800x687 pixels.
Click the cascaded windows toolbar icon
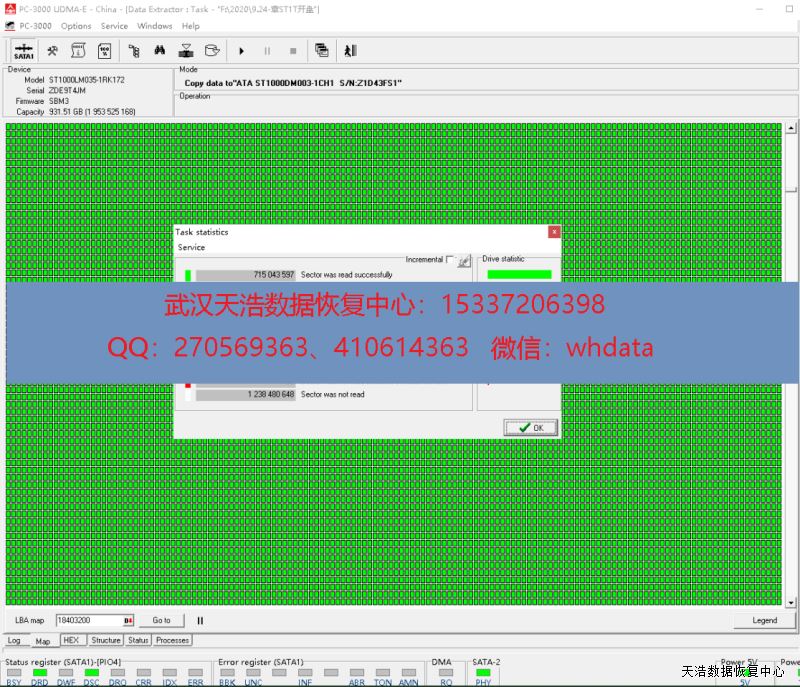321,50
